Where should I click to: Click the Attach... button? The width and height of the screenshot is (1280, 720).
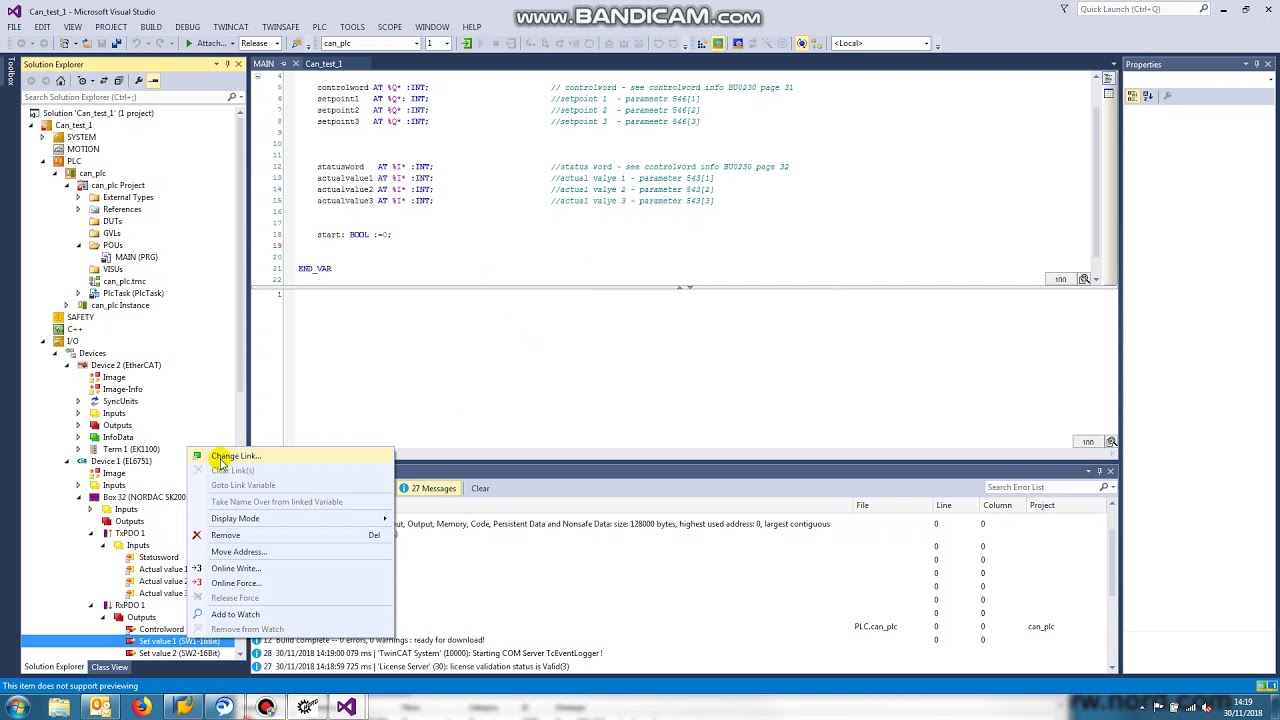point(212,44)
